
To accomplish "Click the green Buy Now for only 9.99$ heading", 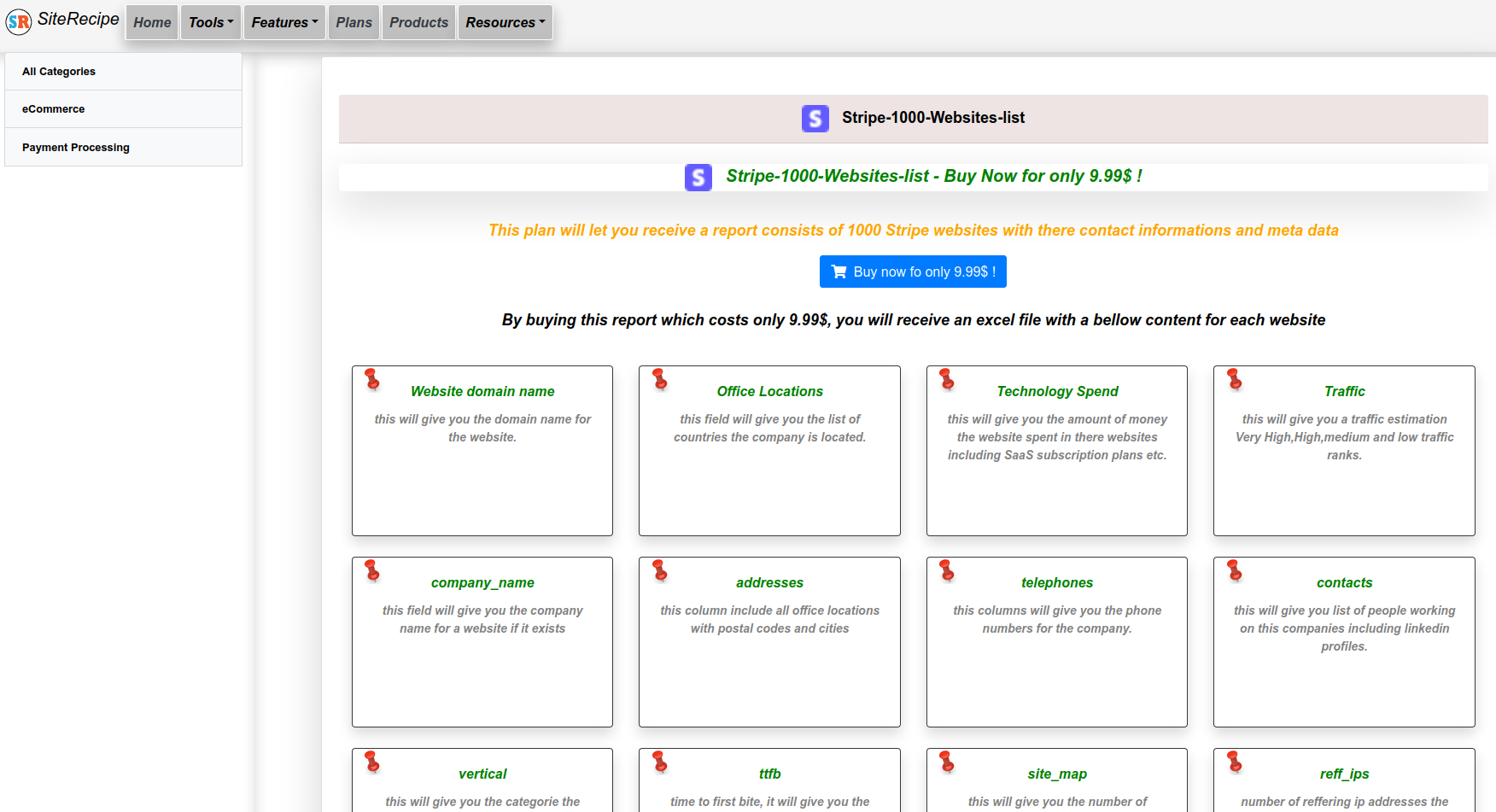I will coord(934,176).
